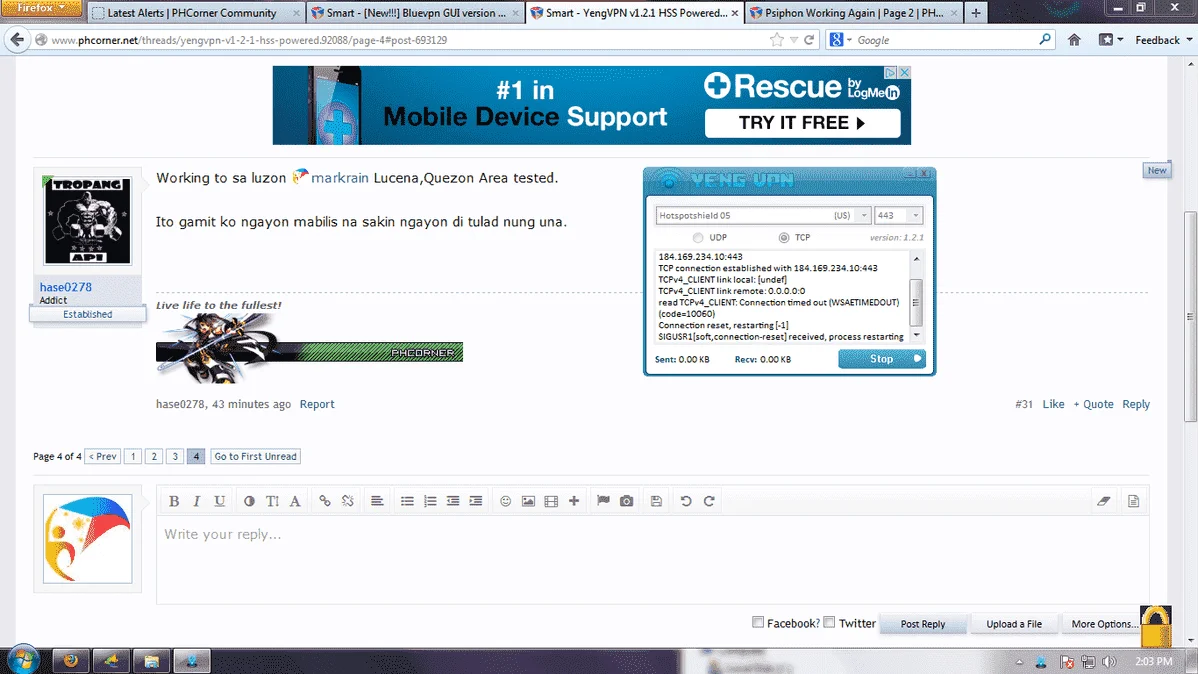Viewport: 1198px width, 674px height.
Task: Open the plus insert options icon
Action: click(574, 501)
